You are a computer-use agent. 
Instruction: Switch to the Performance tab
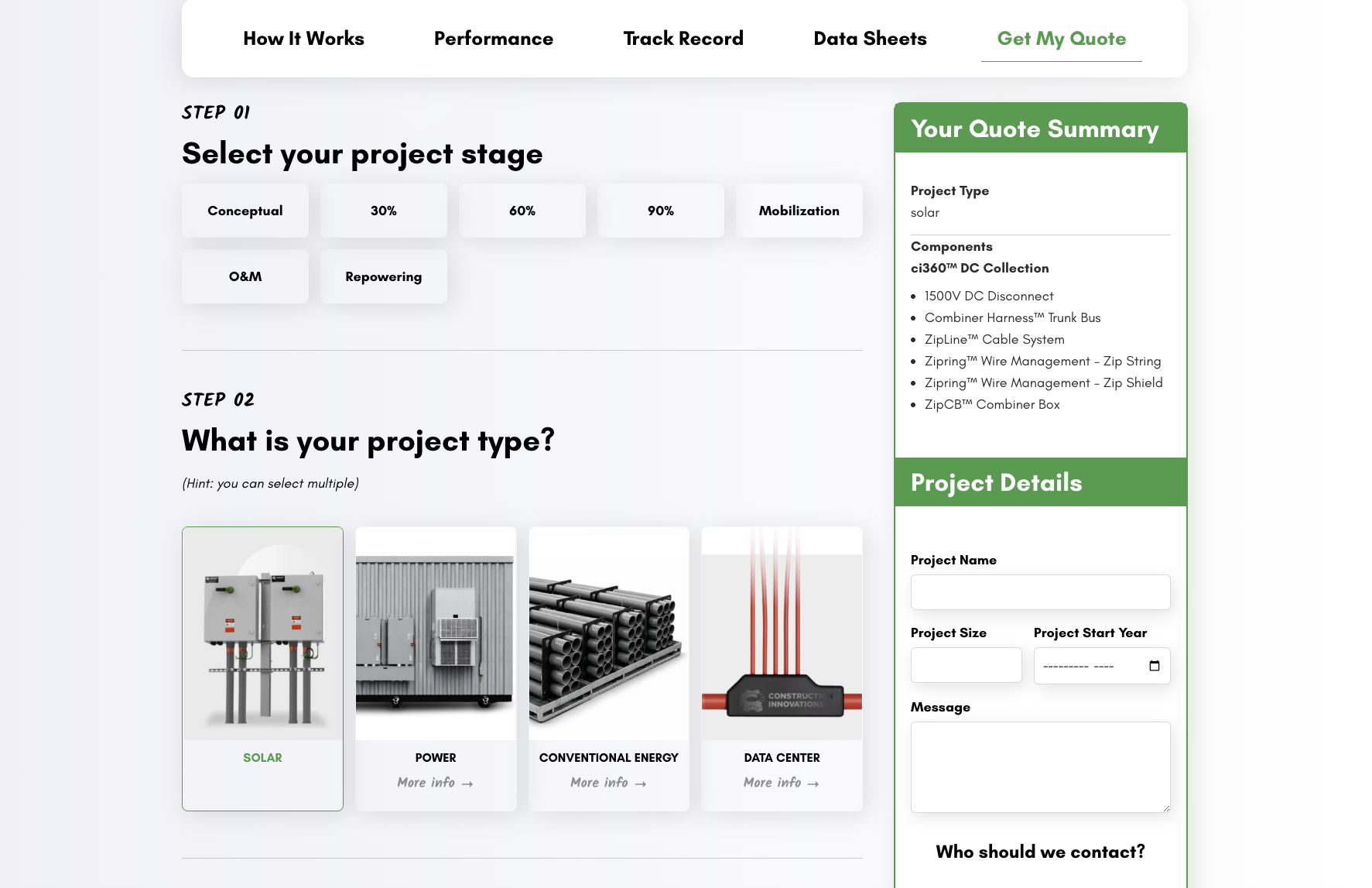494,39
